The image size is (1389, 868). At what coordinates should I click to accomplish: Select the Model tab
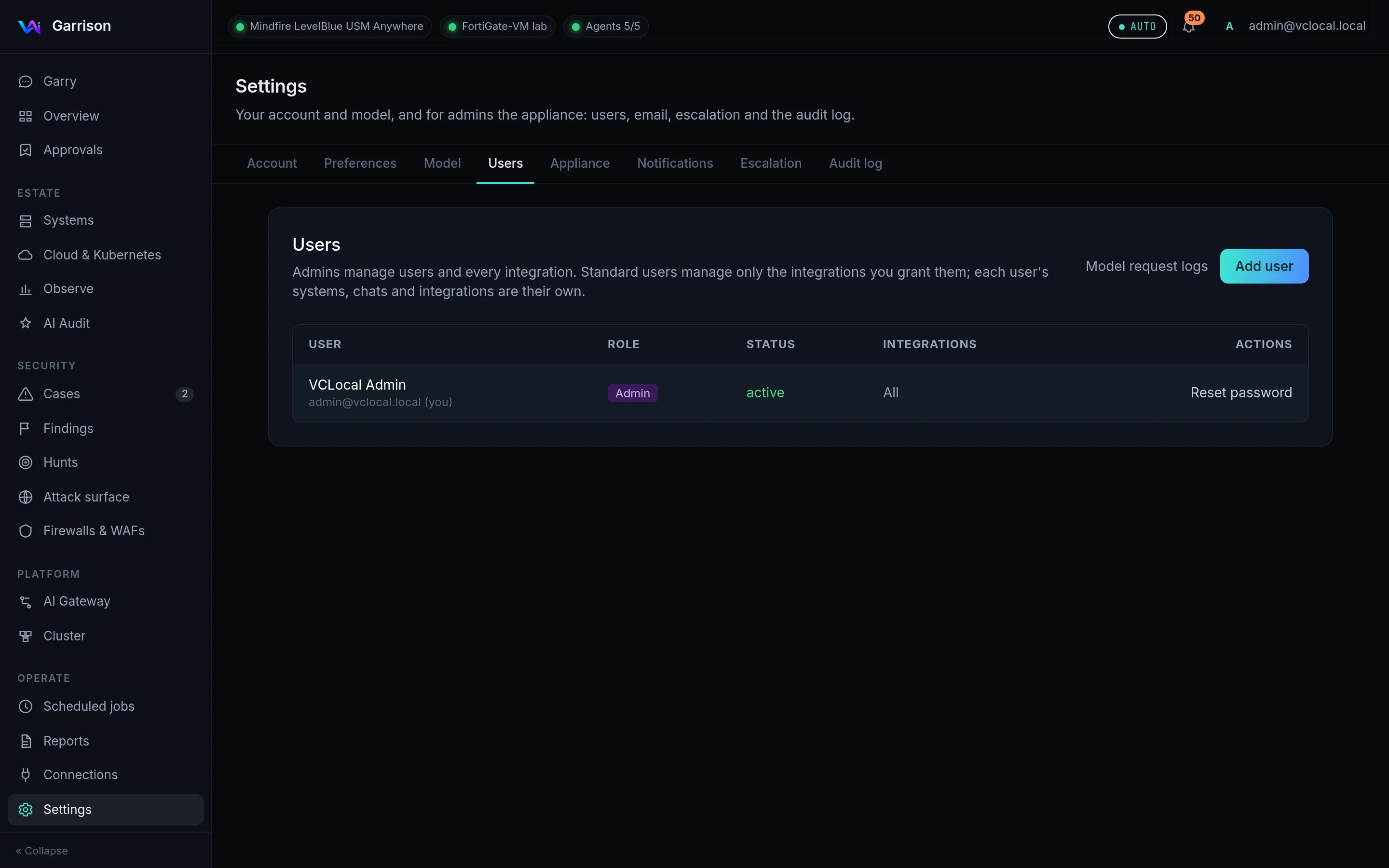pos(442,163)
